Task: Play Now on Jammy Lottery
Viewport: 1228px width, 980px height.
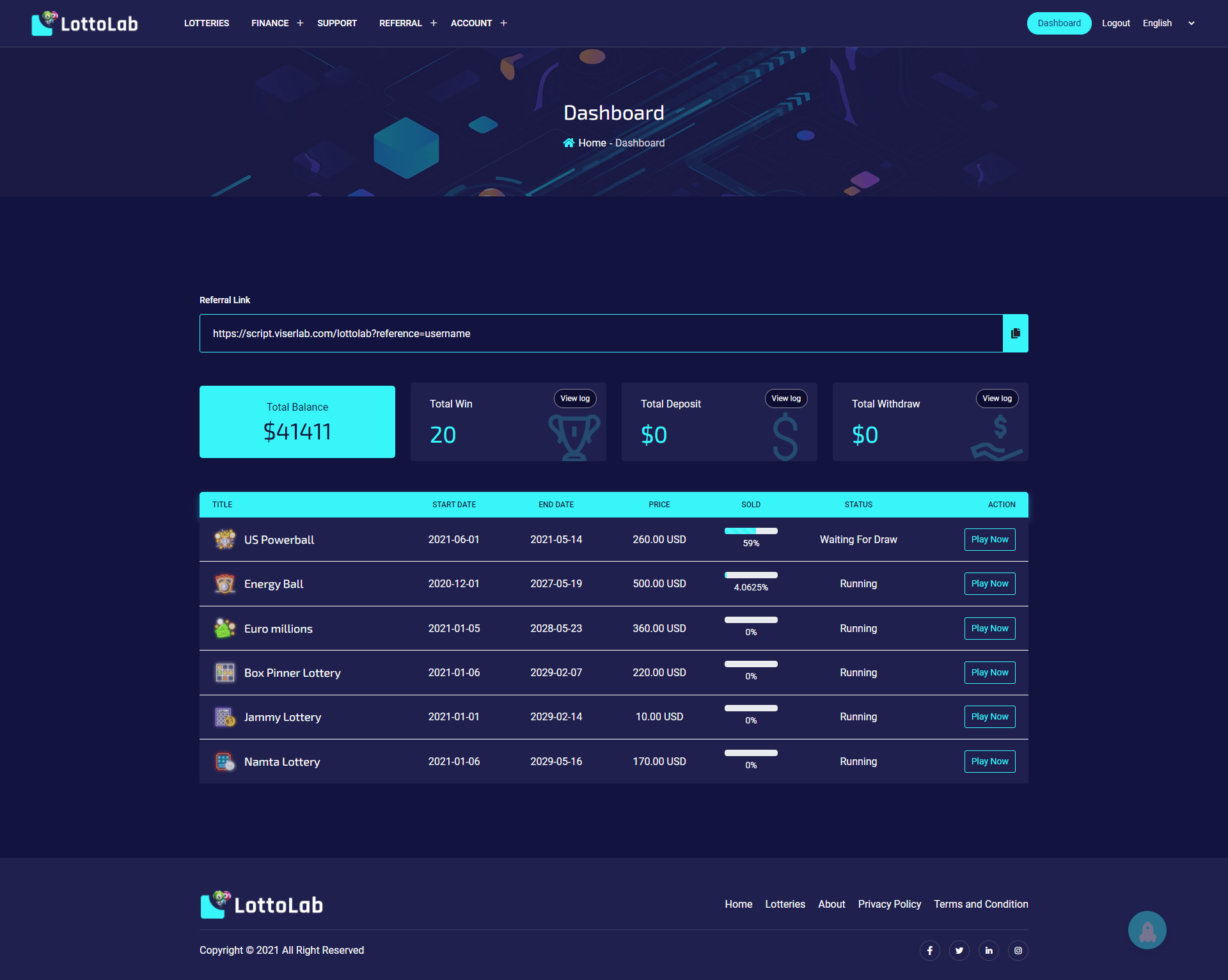Action: (x=989, y=717)
